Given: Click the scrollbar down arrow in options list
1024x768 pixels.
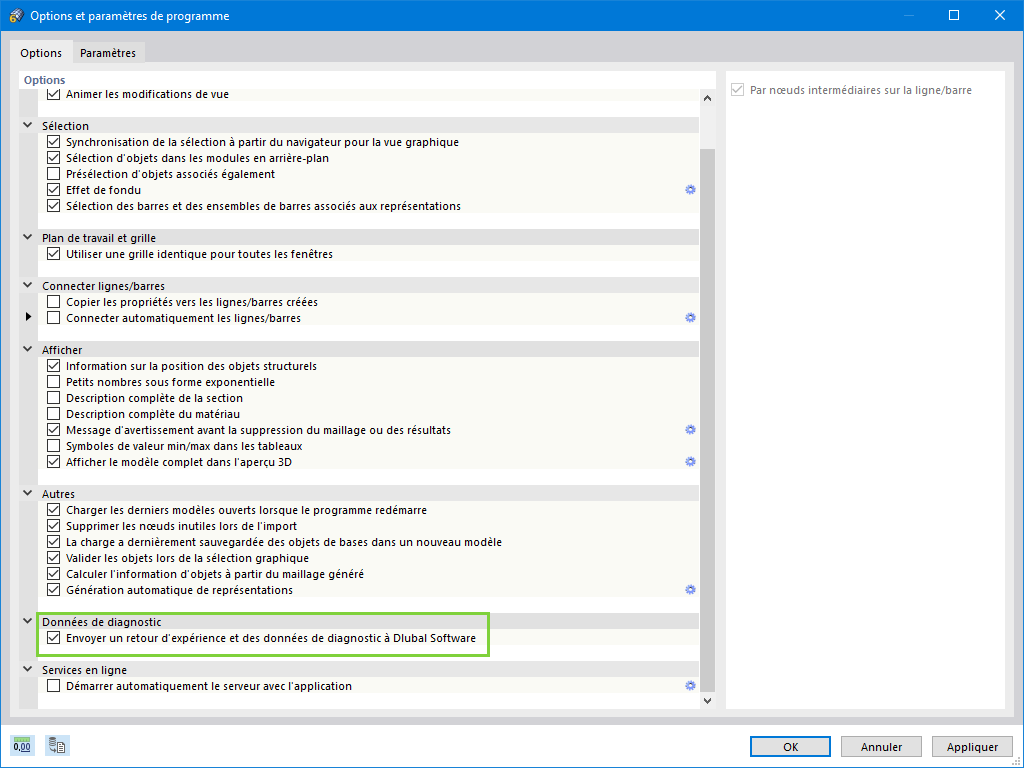Looking at the screenshot, I should [707, 701].
